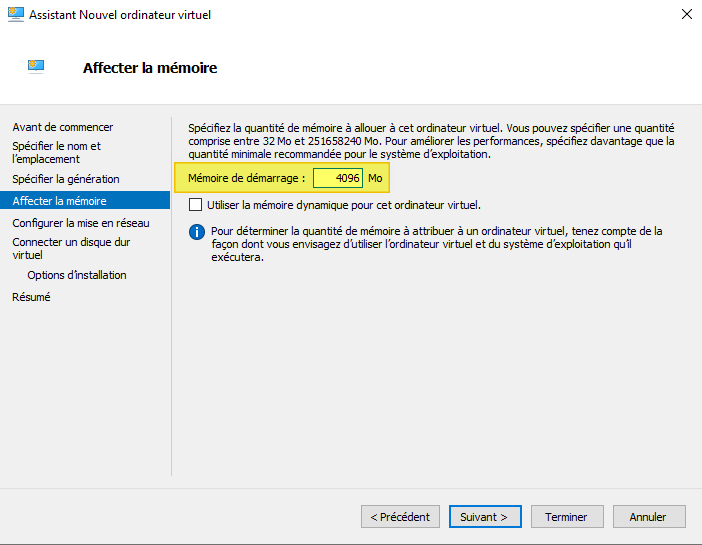The image size is (702, 545).
Task: Click the Terminer button
Action: pyautogui.click(x=567, y=517)
